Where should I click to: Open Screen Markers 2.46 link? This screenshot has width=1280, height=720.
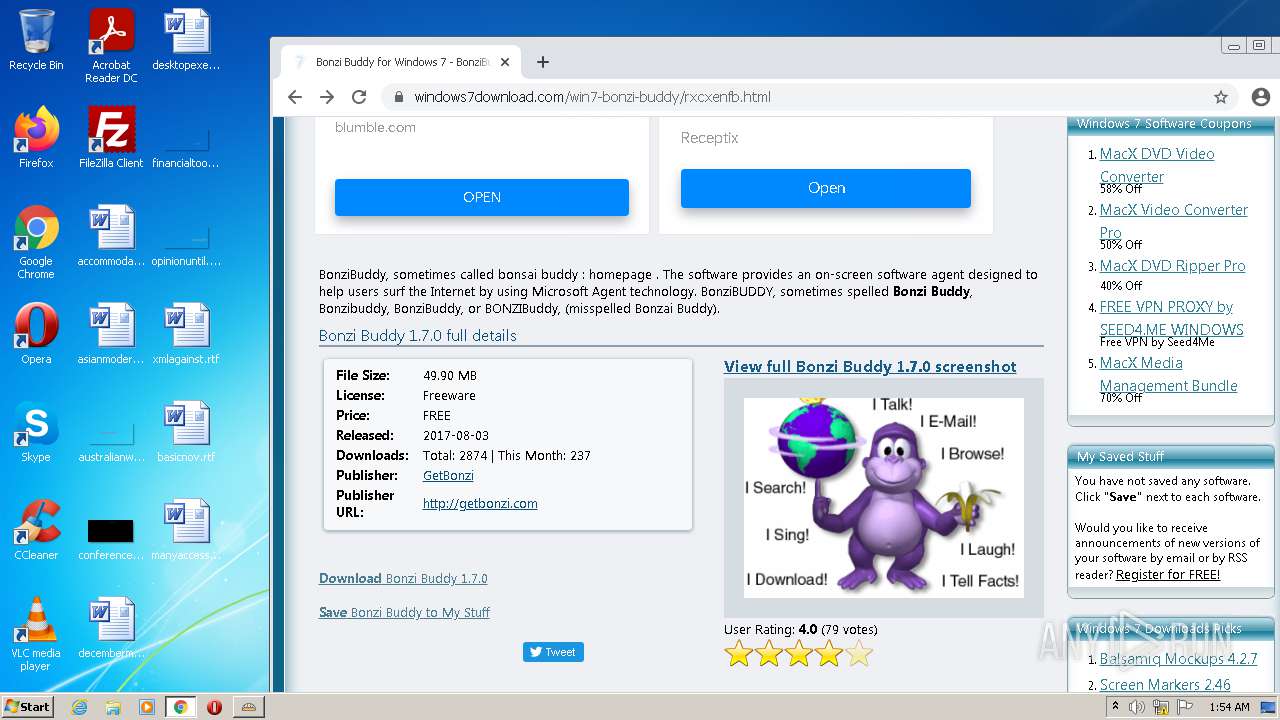(x=1165, y=685)
